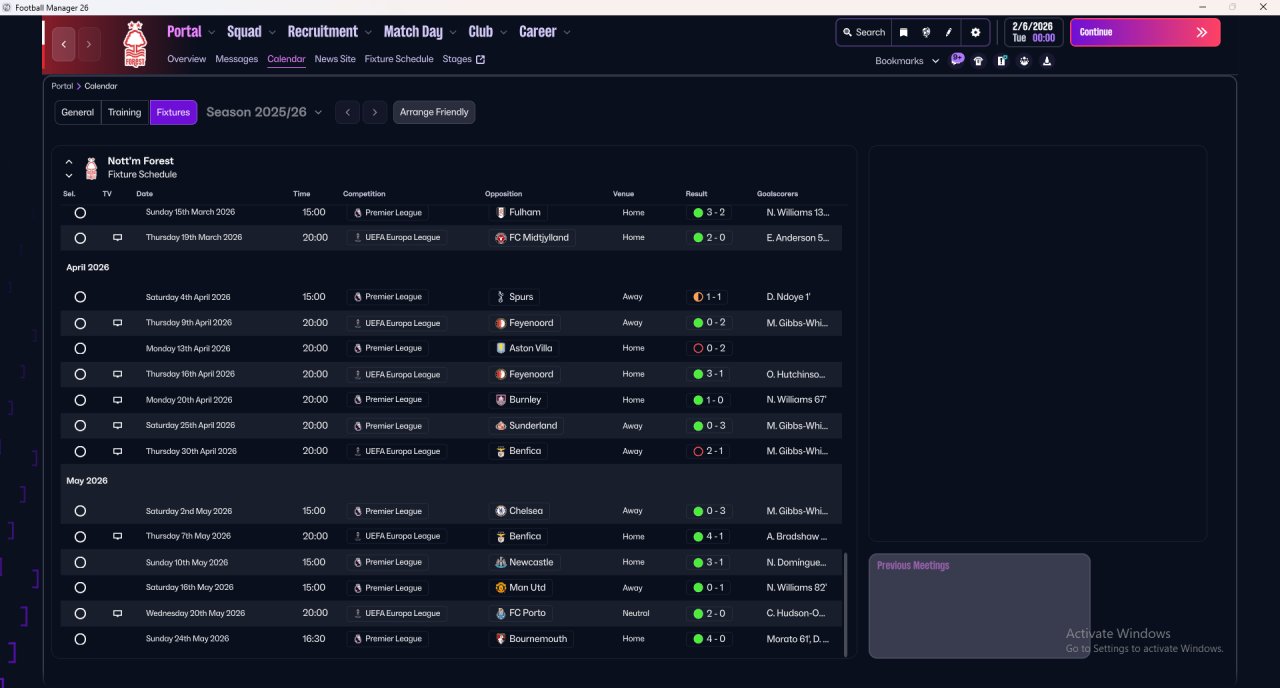The width and height of the screenshot is (1280, 688).
Task: Expand the Season 2025/26 dropdown
Action: (264, 112)
